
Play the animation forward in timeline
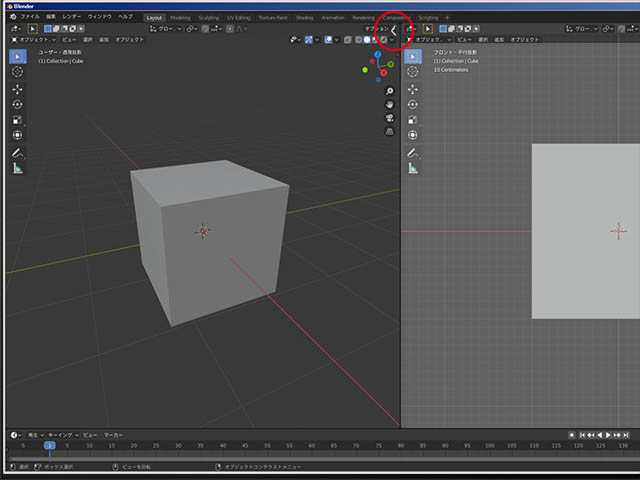[608, 435]
